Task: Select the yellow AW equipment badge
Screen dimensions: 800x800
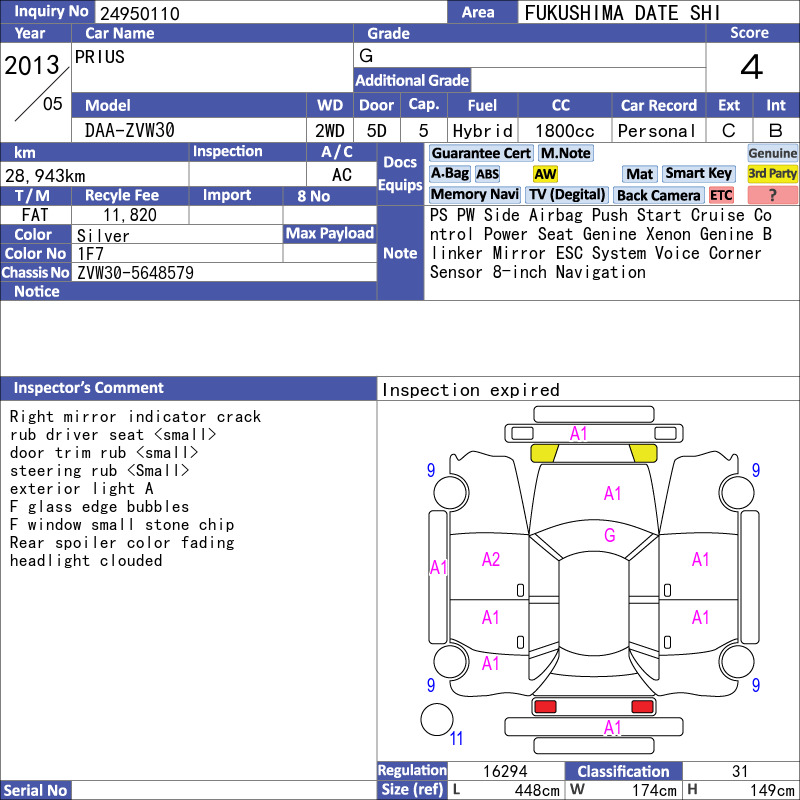Action: 545,174
